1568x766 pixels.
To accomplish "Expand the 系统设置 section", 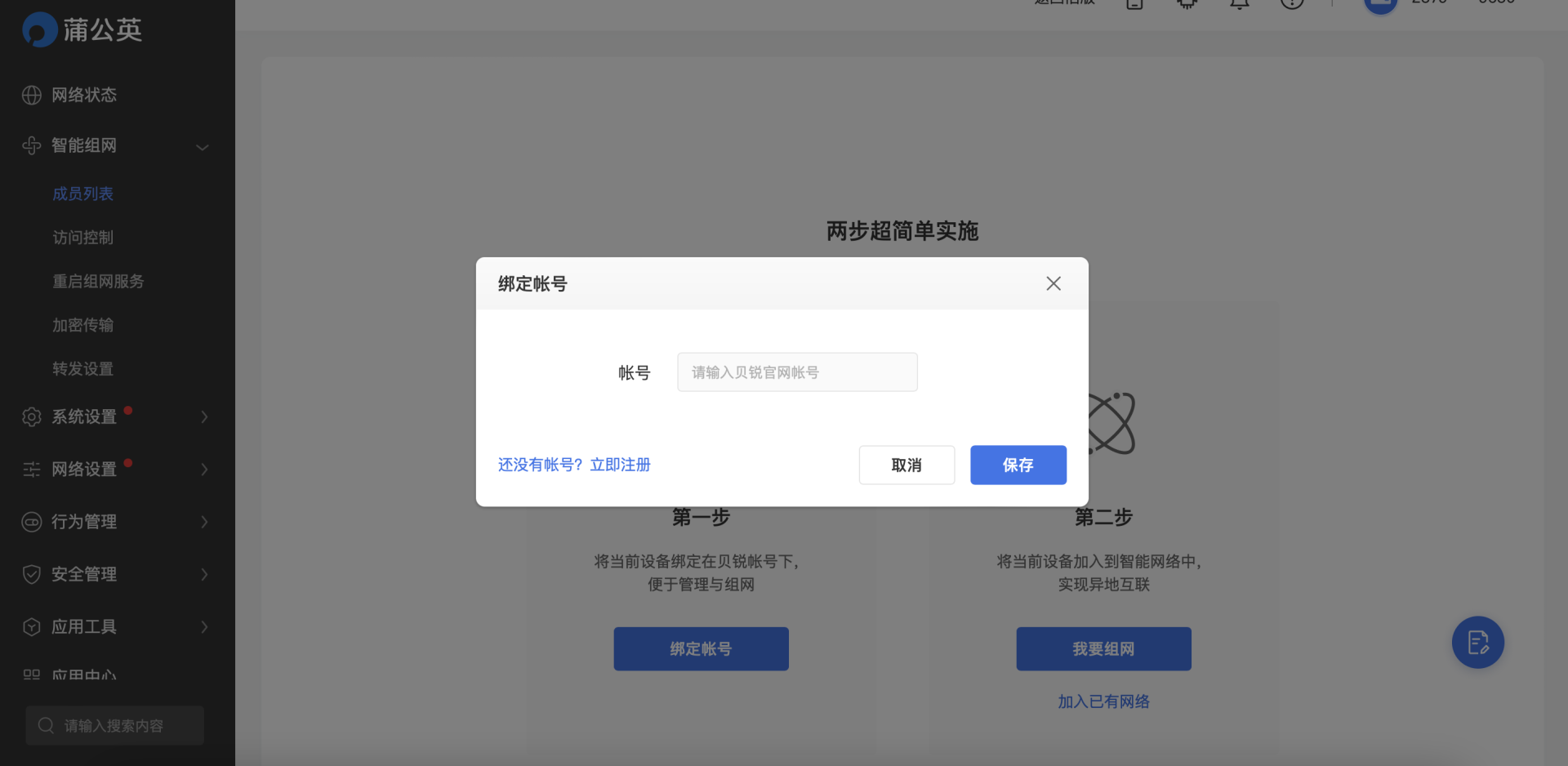I will point(203,416).
